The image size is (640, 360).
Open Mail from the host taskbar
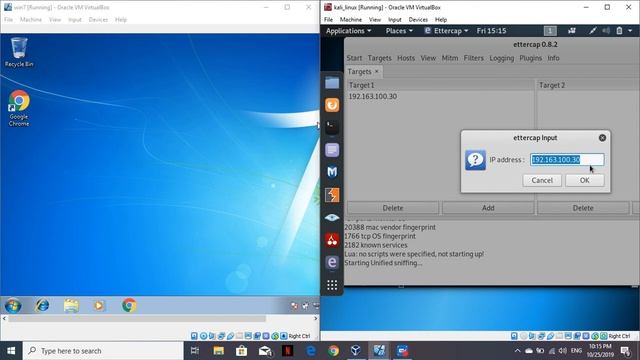click(264, 351)
